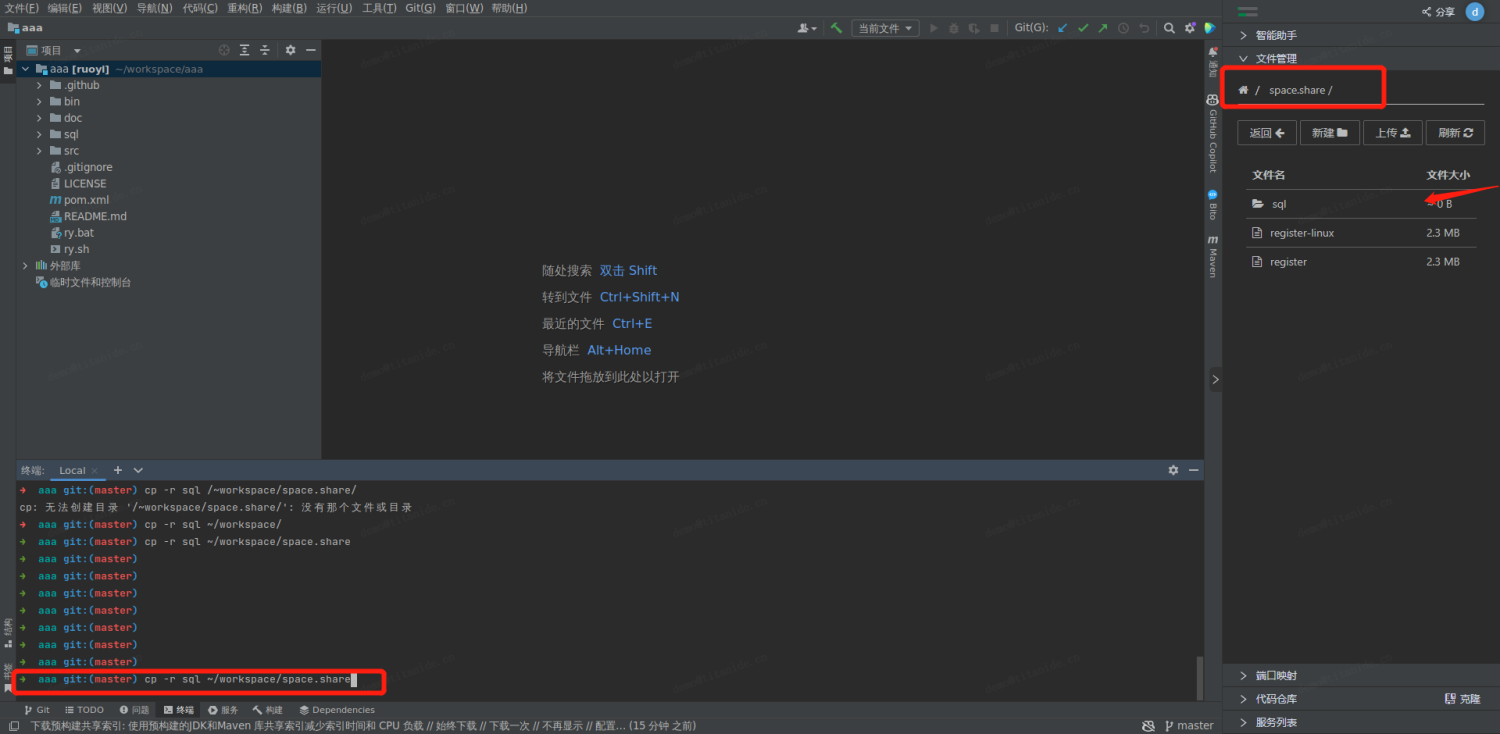Open terminal sessions dropdown chevron
Image resolution: width=1500 pixels, height=734 pixels.
pos(138,470)
